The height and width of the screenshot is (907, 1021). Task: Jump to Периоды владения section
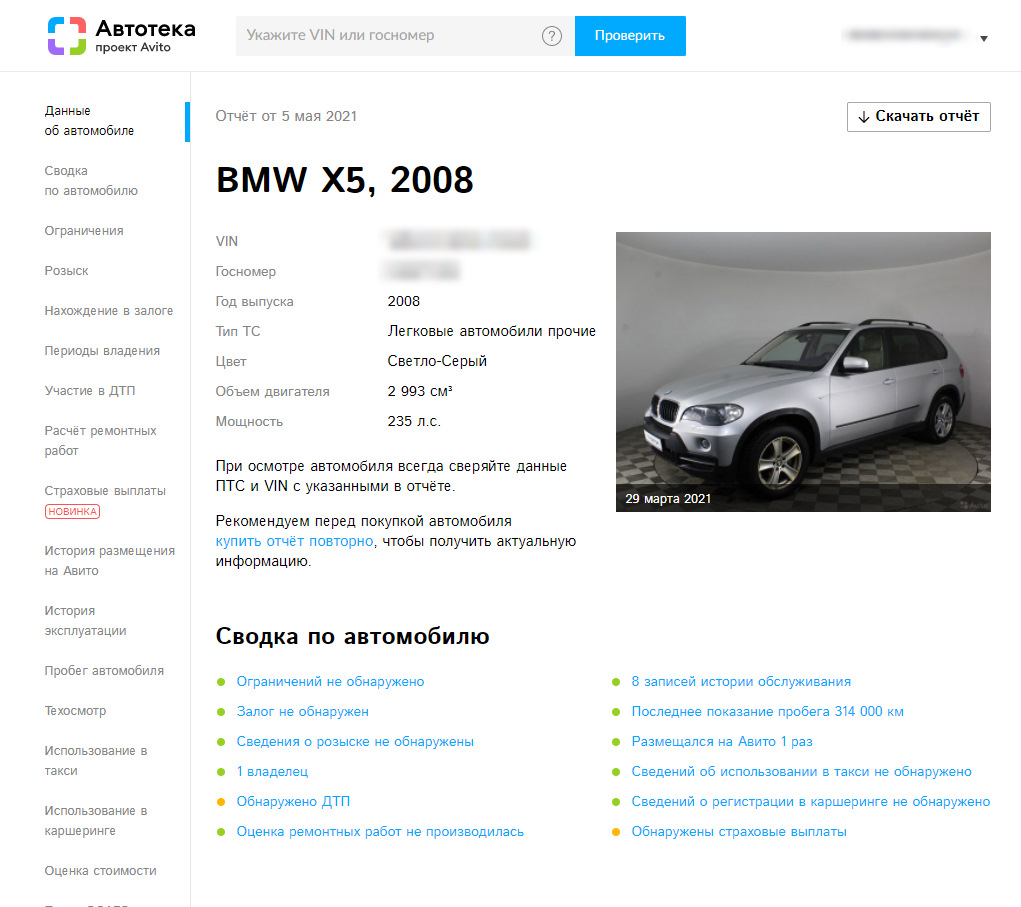pos(102,350)
